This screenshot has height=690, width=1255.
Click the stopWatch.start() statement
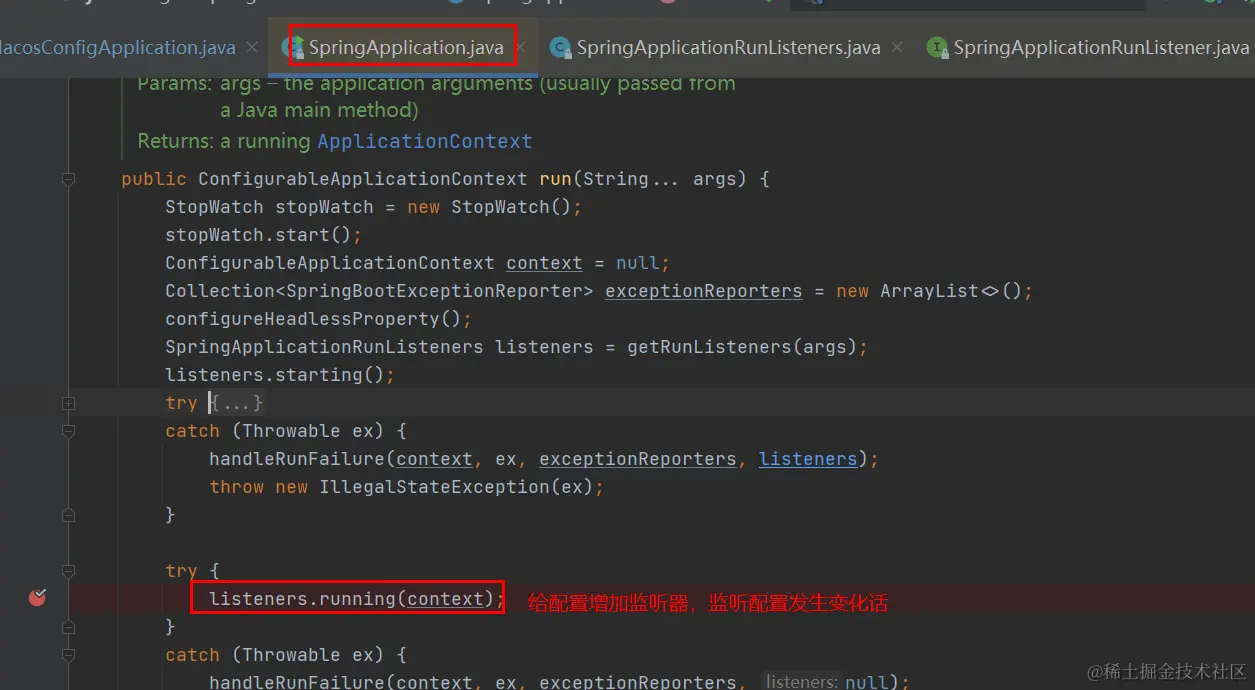[263, 235]
